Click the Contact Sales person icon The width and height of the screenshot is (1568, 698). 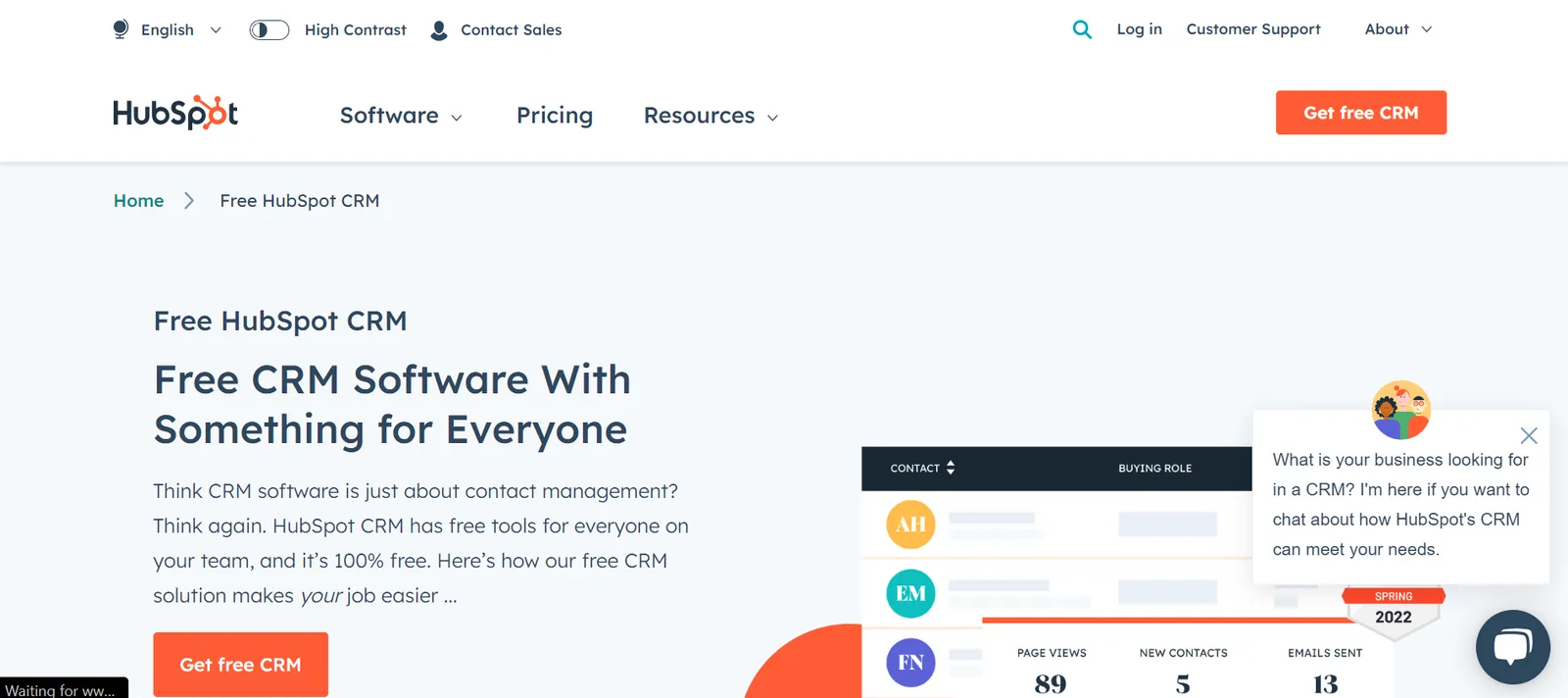[x=439, y=30]
